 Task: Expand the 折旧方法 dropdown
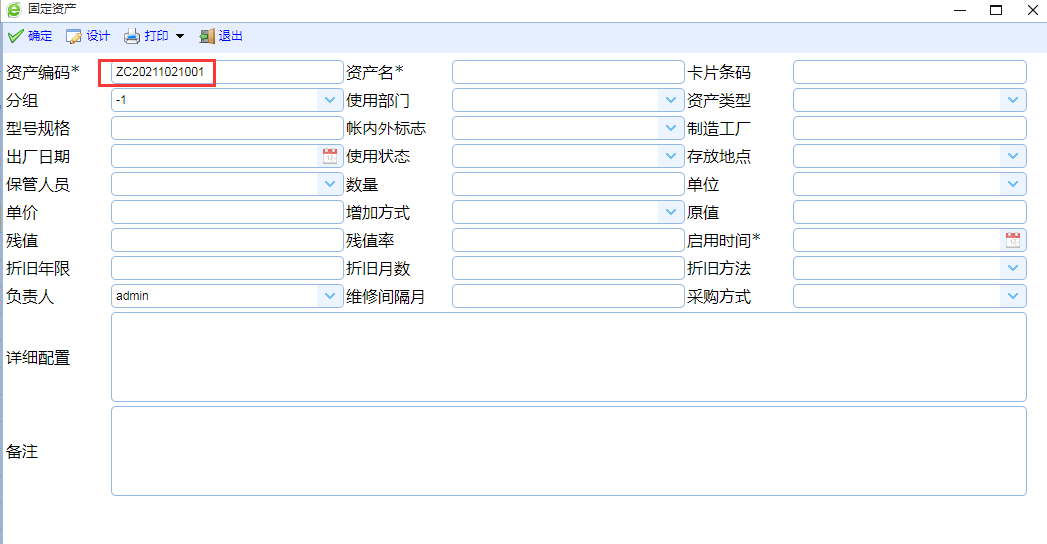1013,268
